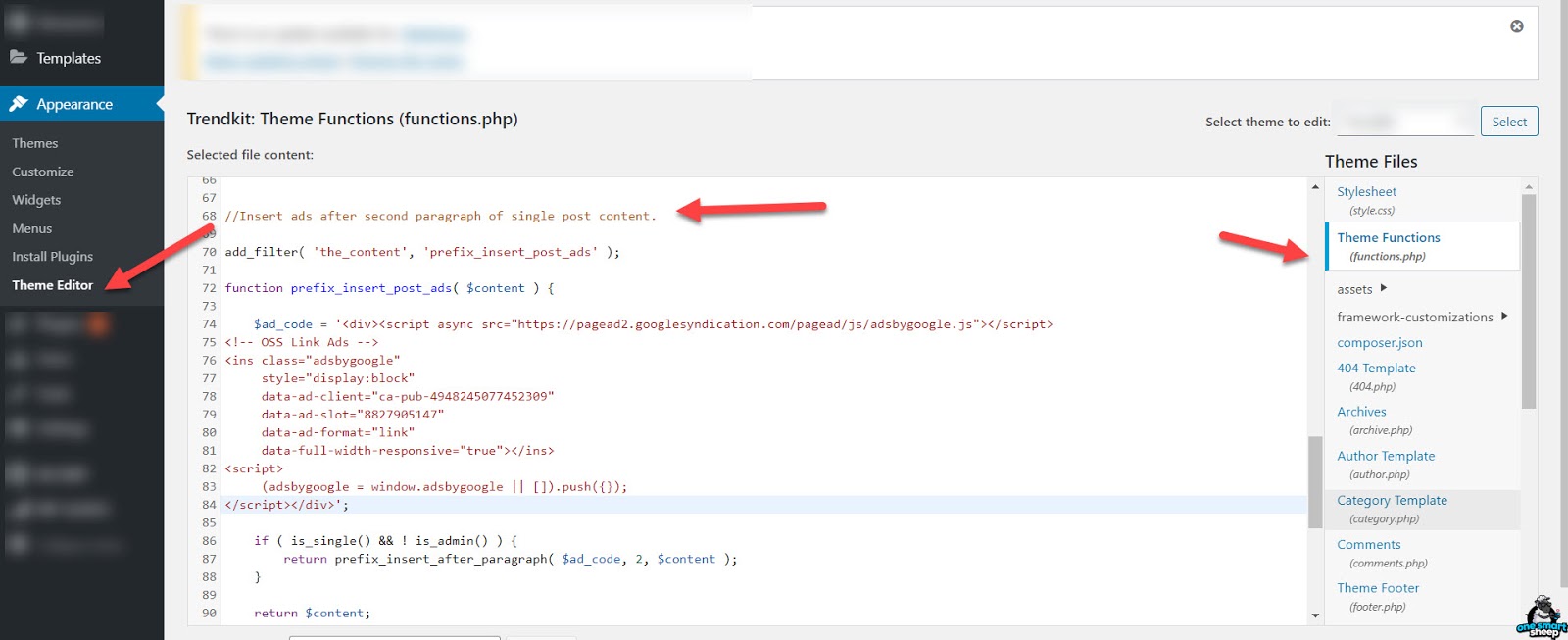Click the style="display:block" line
The width and height of the screenshot is (1568, 640).
[x=338, y=378]
